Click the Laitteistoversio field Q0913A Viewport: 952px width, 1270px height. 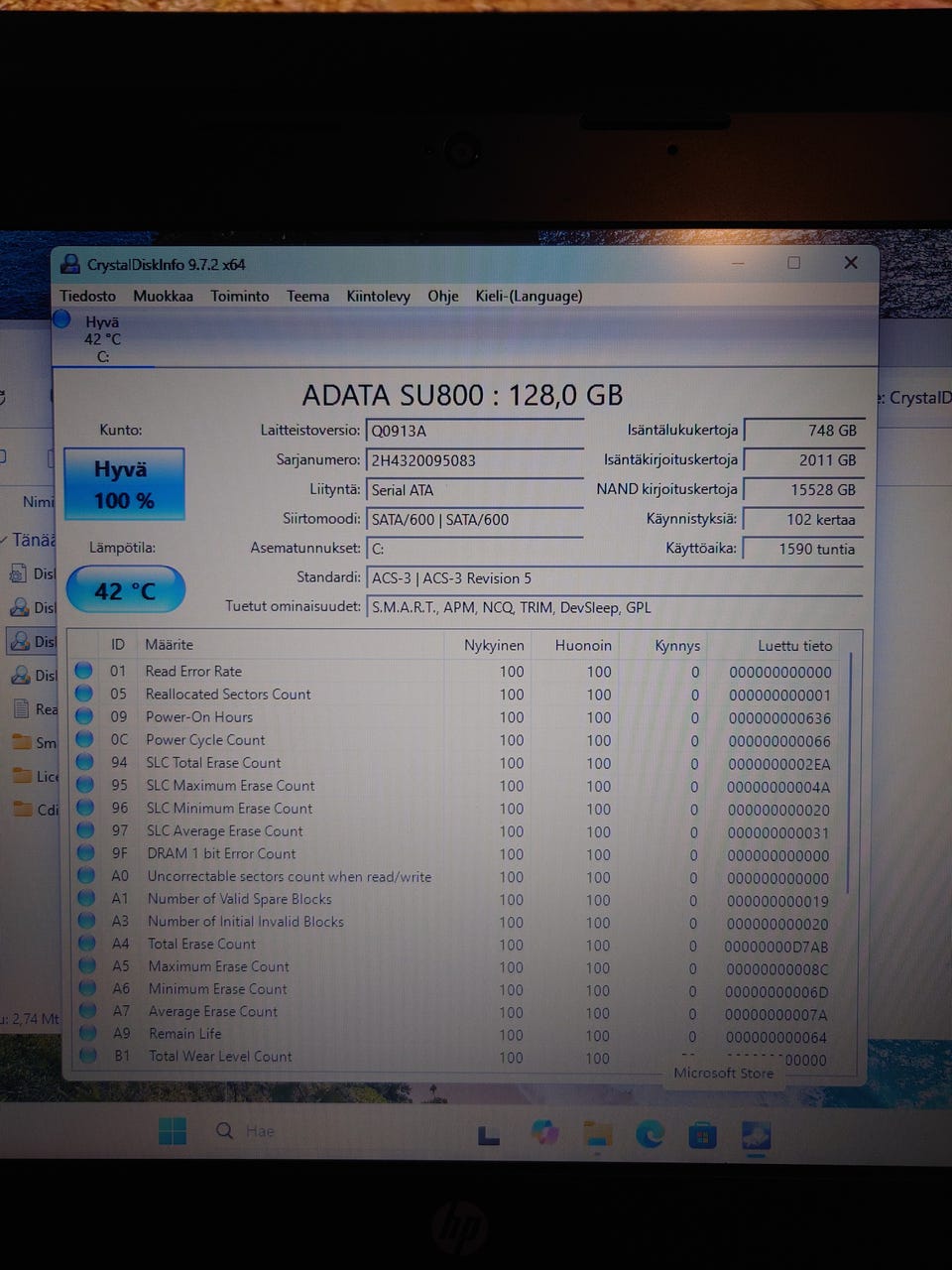pyautogui.click(x=474, y=431)
